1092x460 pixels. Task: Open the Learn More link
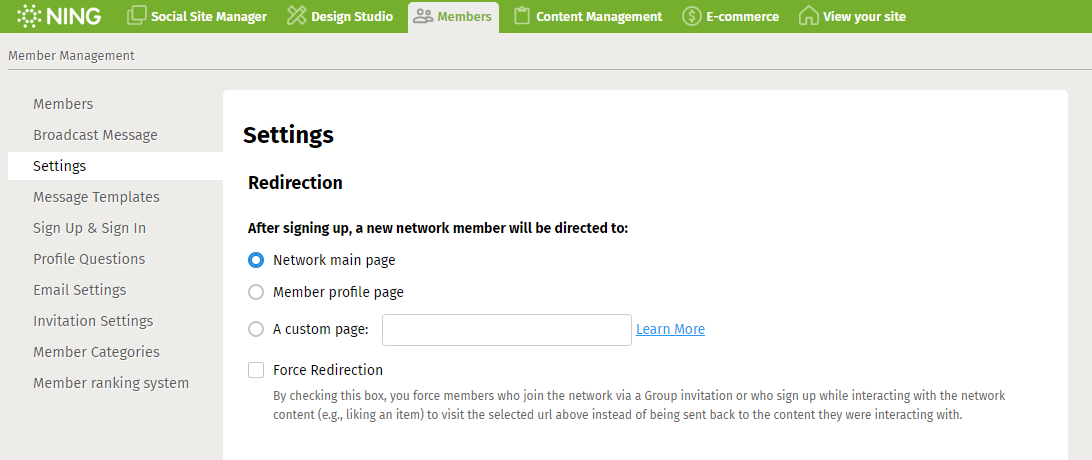pyautogui.click(x=670, y=329)
